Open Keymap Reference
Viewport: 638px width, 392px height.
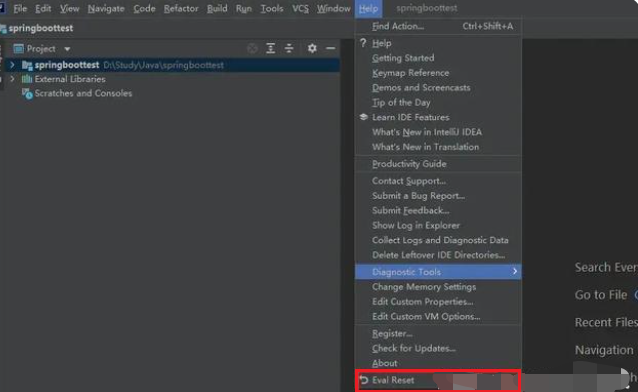[x=438, y=73]
